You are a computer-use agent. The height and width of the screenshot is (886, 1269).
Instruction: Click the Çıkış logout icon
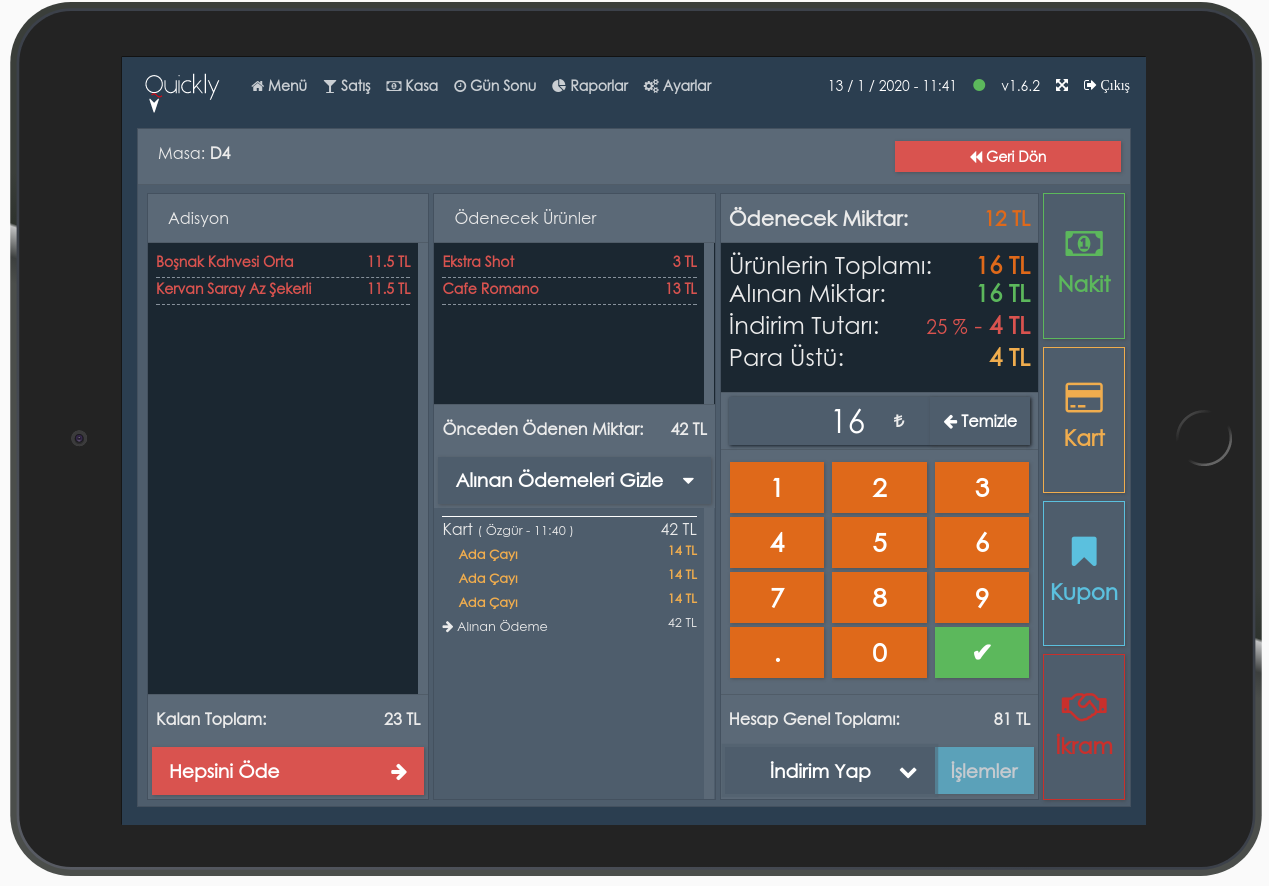[1090, 86]
